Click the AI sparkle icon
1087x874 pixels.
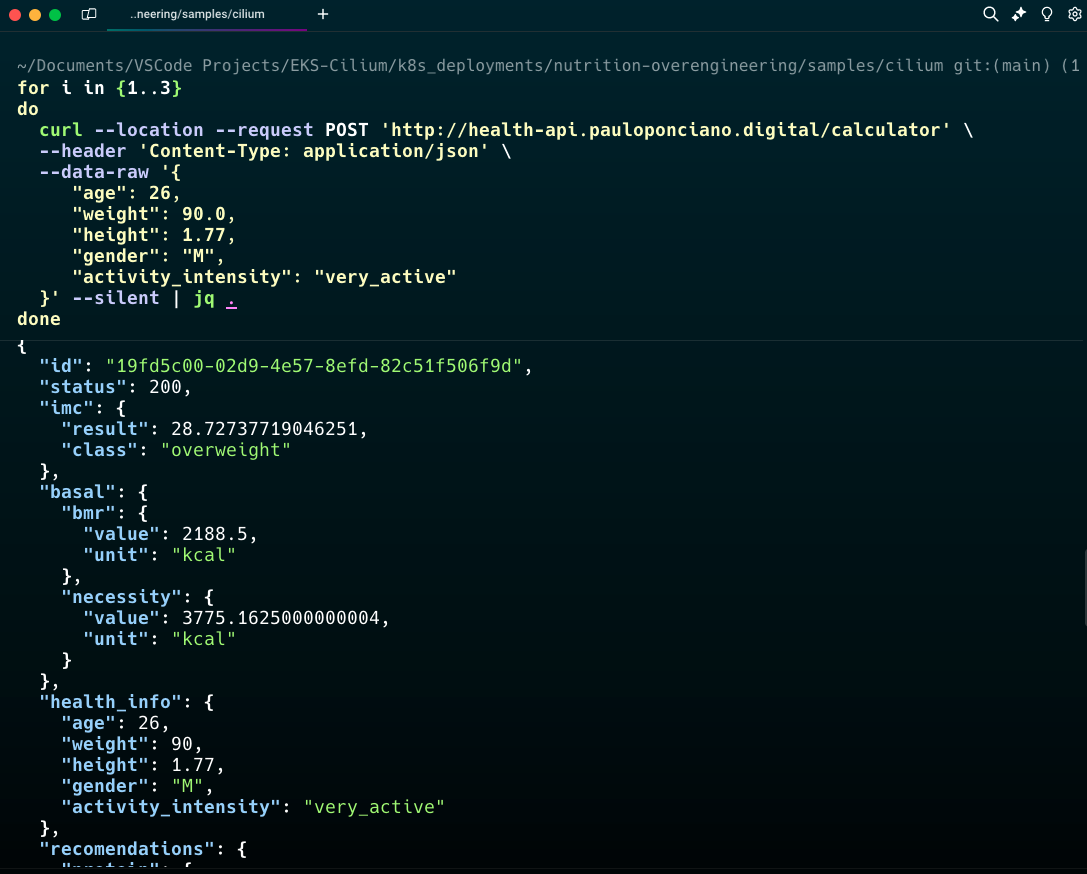click(1018, 14)
